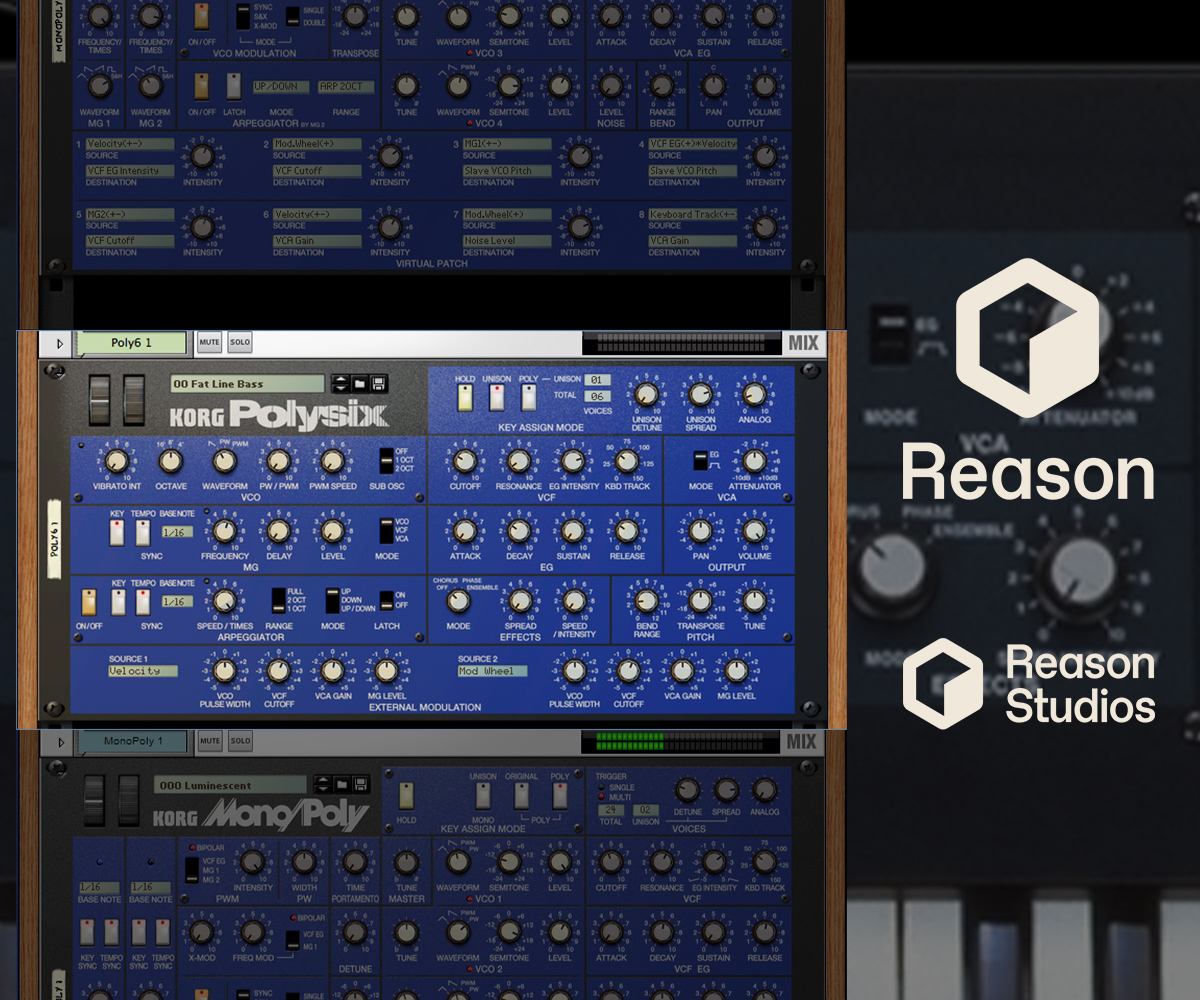Solo the MonoPoly 1 device

[240, 741]
